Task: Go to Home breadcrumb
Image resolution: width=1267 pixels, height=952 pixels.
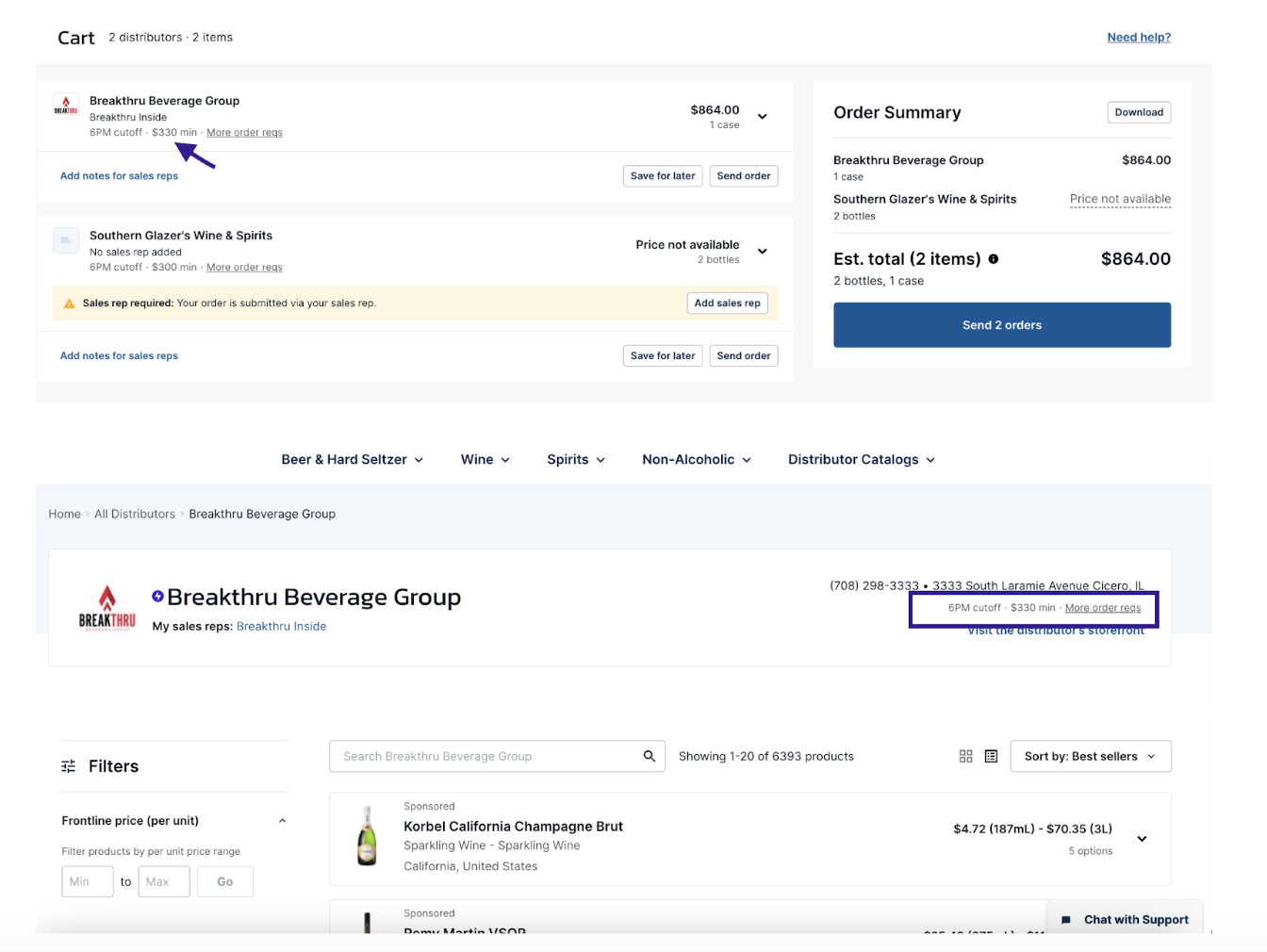Action: pyautogui.click(x=64, y=514)
